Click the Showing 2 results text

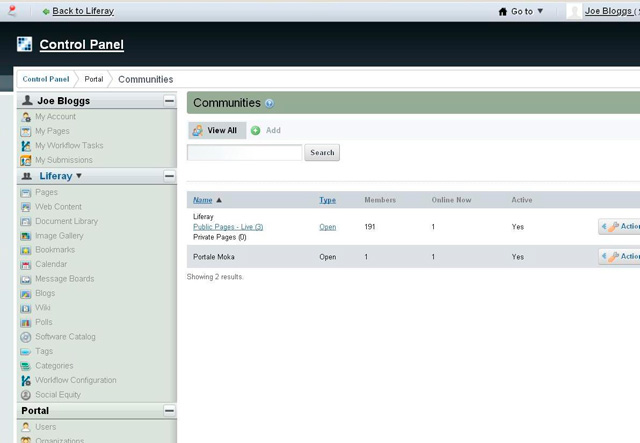(215, 277)
